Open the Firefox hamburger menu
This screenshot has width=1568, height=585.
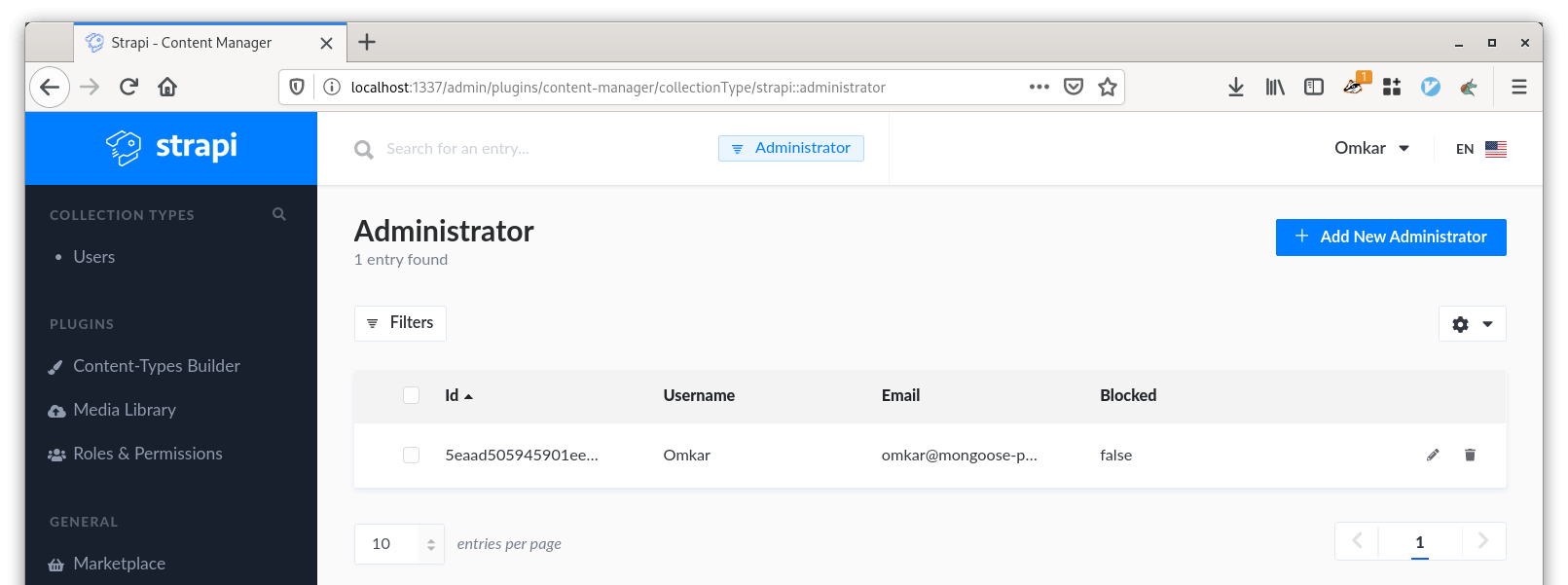coord(1519,87)
